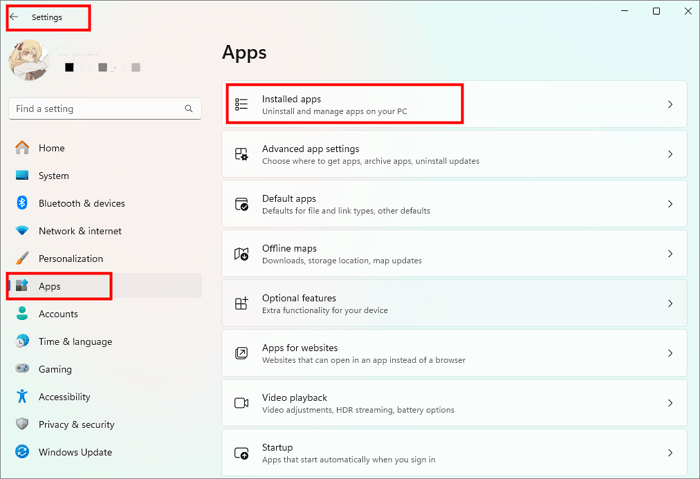700x479 pixels.
Task: Click the Privacy & security shield icon
Action: pyautogui.click(x=22, y=424)
